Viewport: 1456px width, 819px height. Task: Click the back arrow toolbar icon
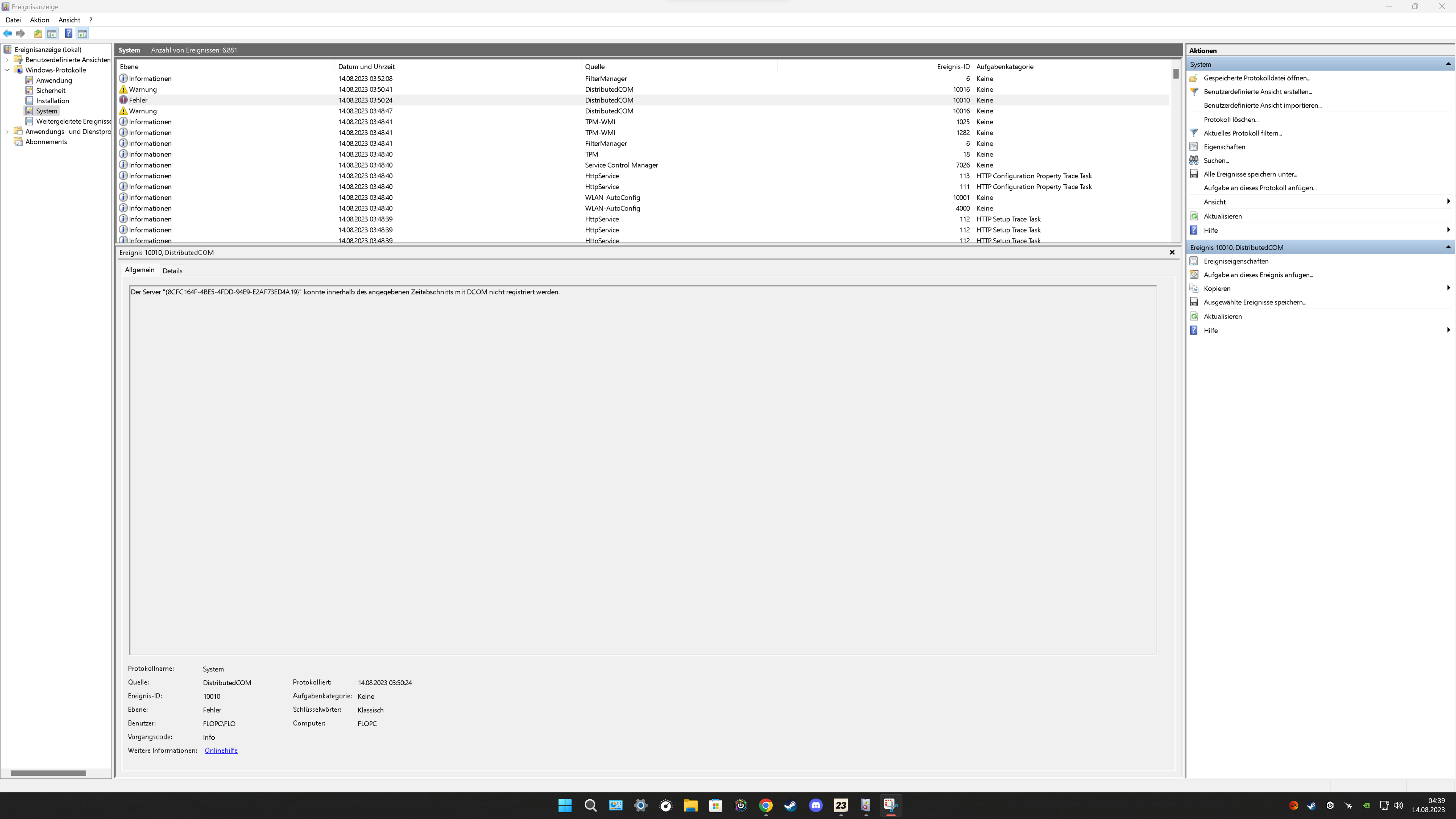point(7,33)
